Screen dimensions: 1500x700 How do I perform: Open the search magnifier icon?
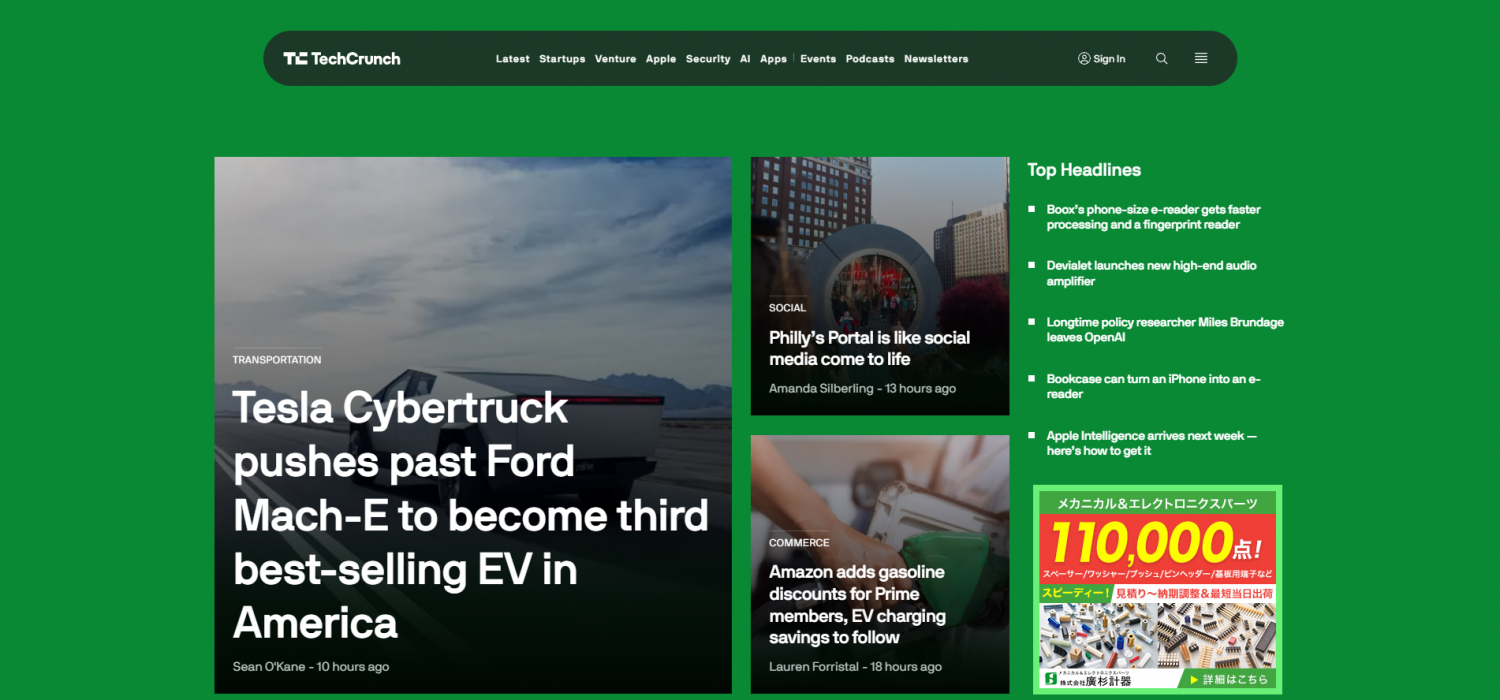click(x=1161, y=59)
